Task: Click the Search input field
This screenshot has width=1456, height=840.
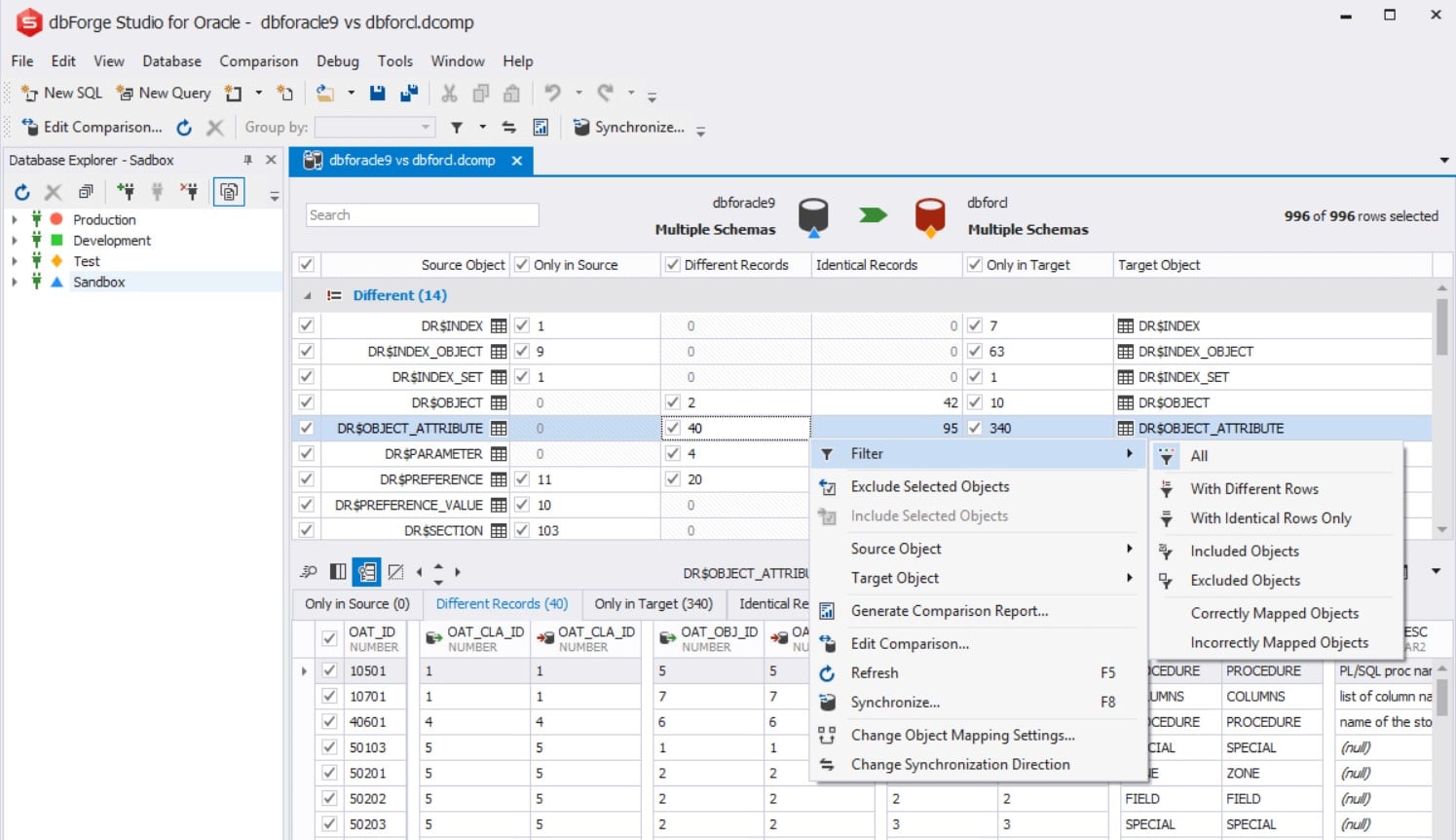Action: (x=422, y=214)
